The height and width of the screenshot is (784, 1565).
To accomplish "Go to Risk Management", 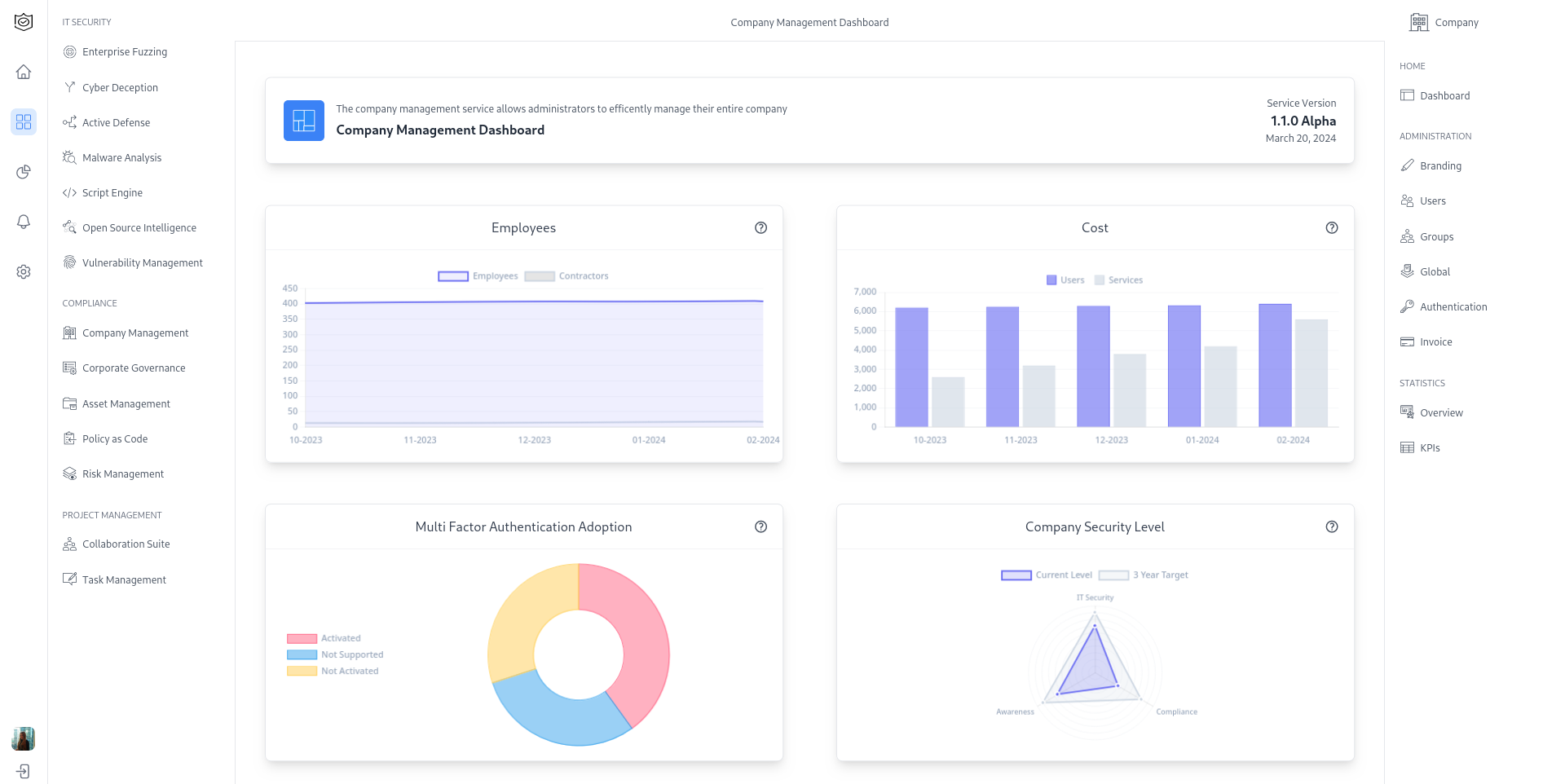I will tap(122, 473).
